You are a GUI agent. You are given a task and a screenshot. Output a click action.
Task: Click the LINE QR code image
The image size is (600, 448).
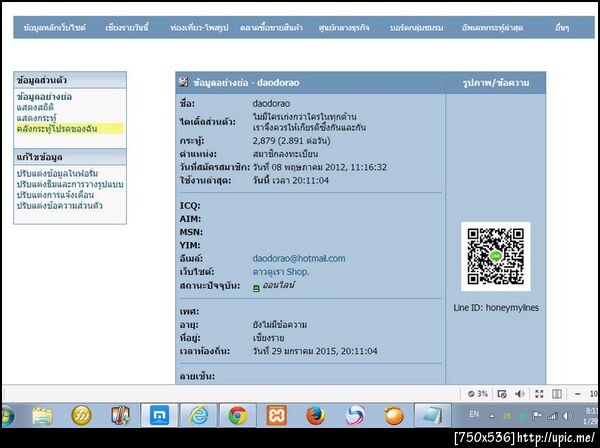pyautogui.click(x=496, y=256)
